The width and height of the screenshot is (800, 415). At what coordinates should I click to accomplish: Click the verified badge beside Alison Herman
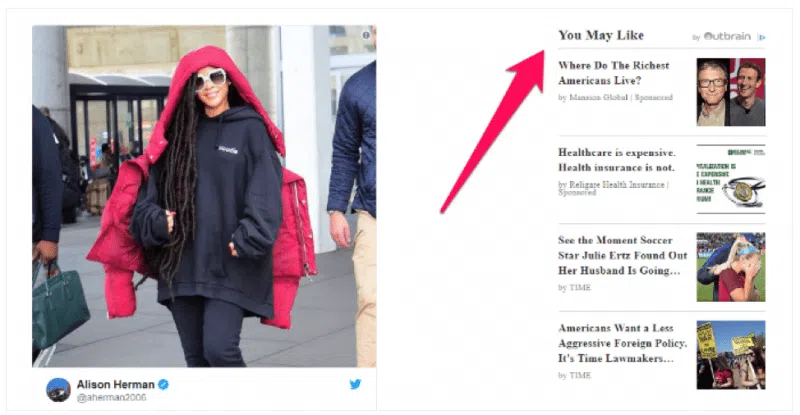click(163, 384)
